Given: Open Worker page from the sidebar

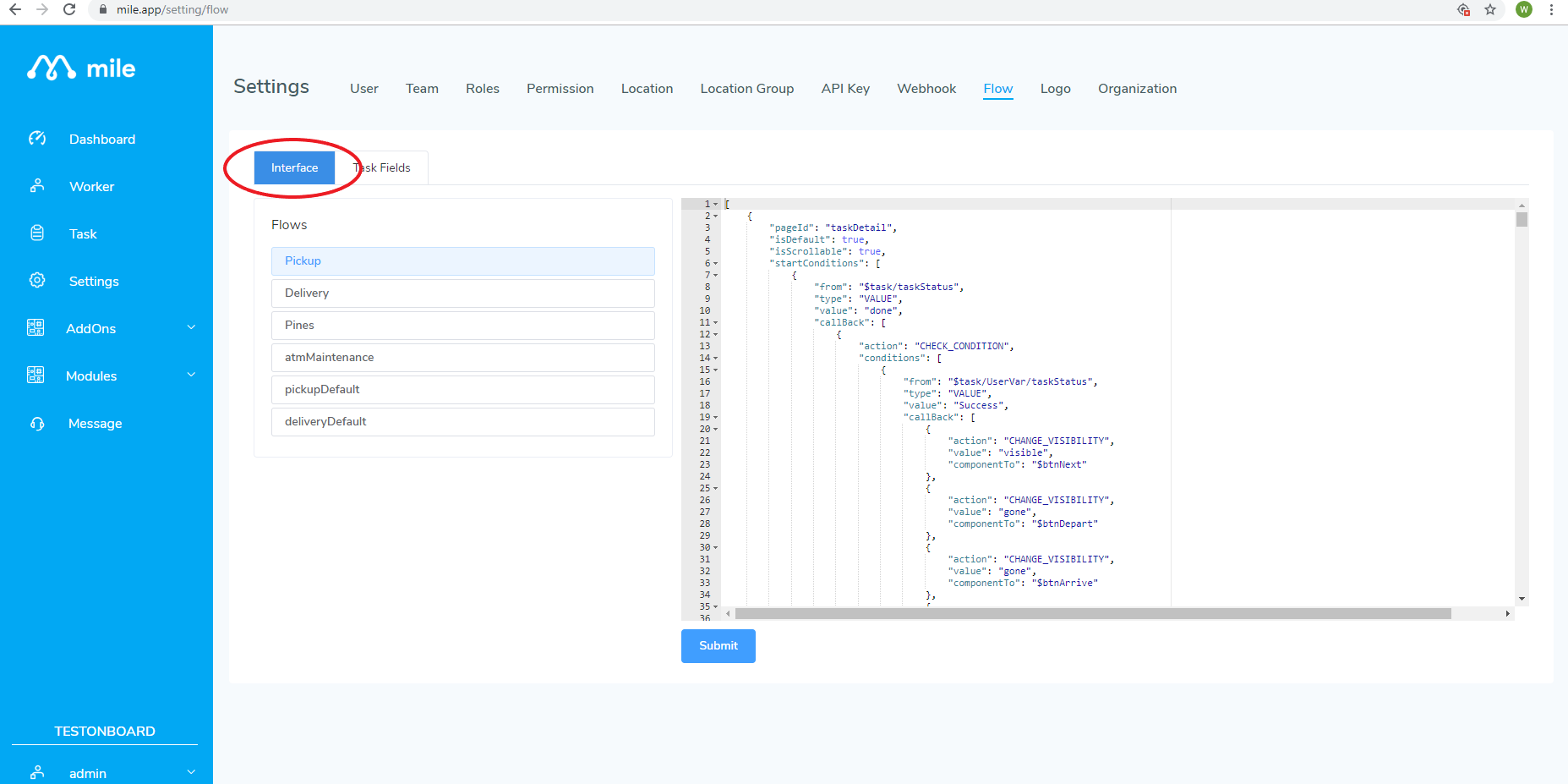Looking at the screenshot, I should (92, 186).
